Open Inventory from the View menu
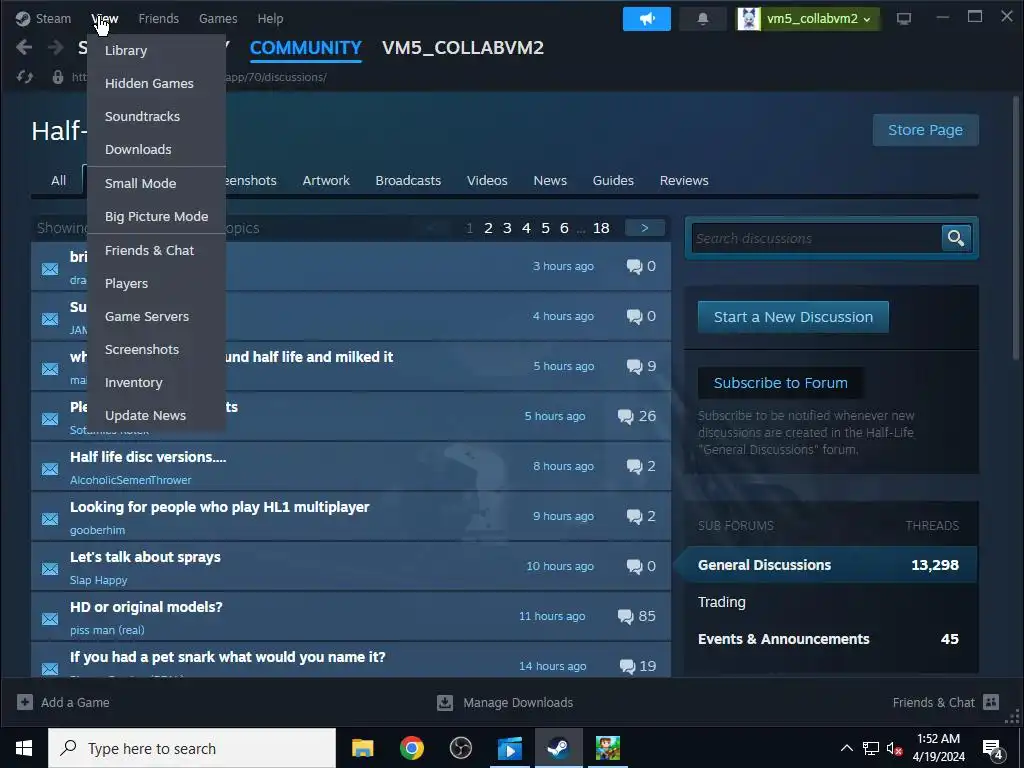Image resolution: width=1024 pixels, height=768 pixels. pos(157,383)
